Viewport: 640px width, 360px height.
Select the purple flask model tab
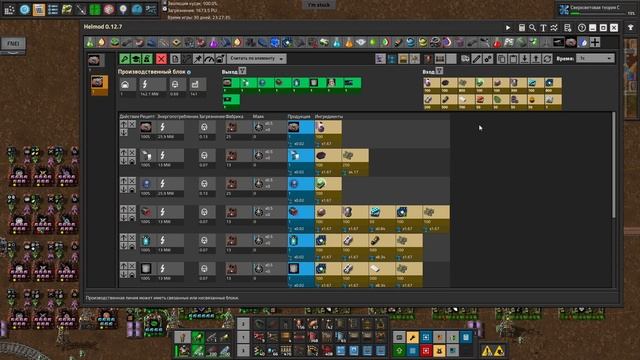[x=213, y=42]
